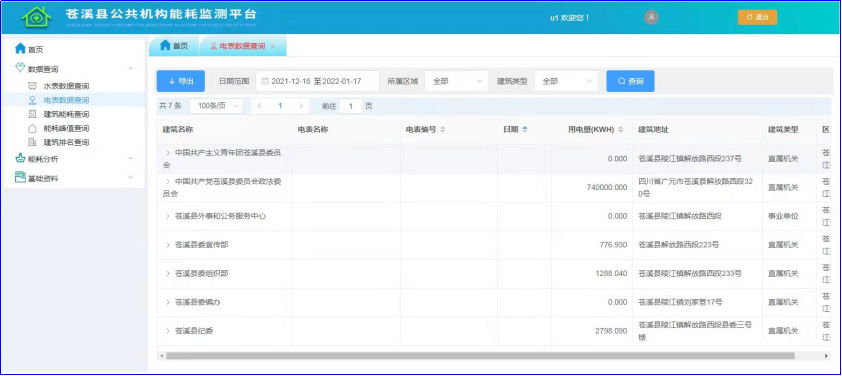
Task: Click the sidebar 首页 house icon
Action: pyautogui.click(x=20, y=48)
